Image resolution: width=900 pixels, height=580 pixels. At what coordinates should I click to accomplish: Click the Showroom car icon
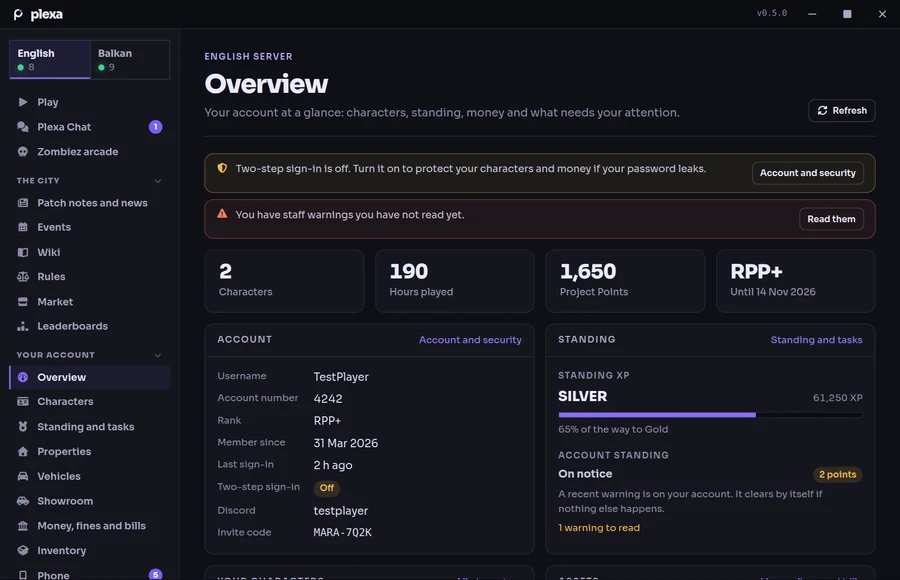pos(23,501)
